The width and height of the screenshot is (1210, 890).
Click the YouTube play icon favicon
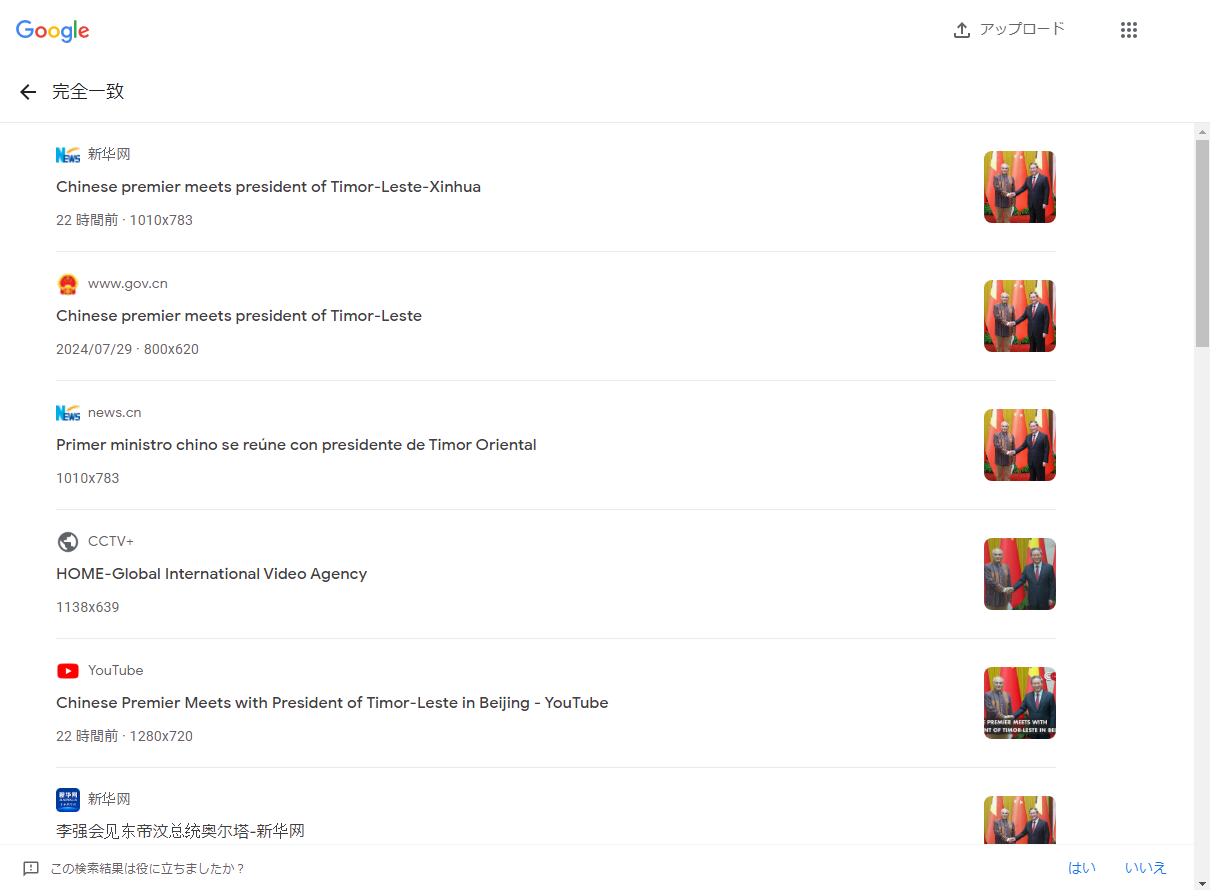[68, 671]
